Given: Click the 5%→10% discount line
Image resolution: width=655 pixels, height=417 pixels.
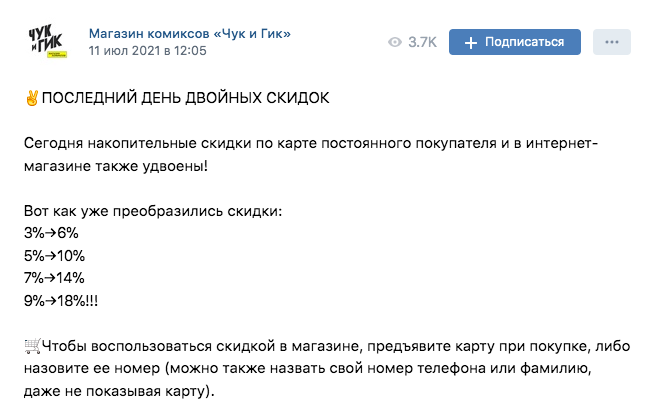Looking at the screenshot, I should (54, 255).
